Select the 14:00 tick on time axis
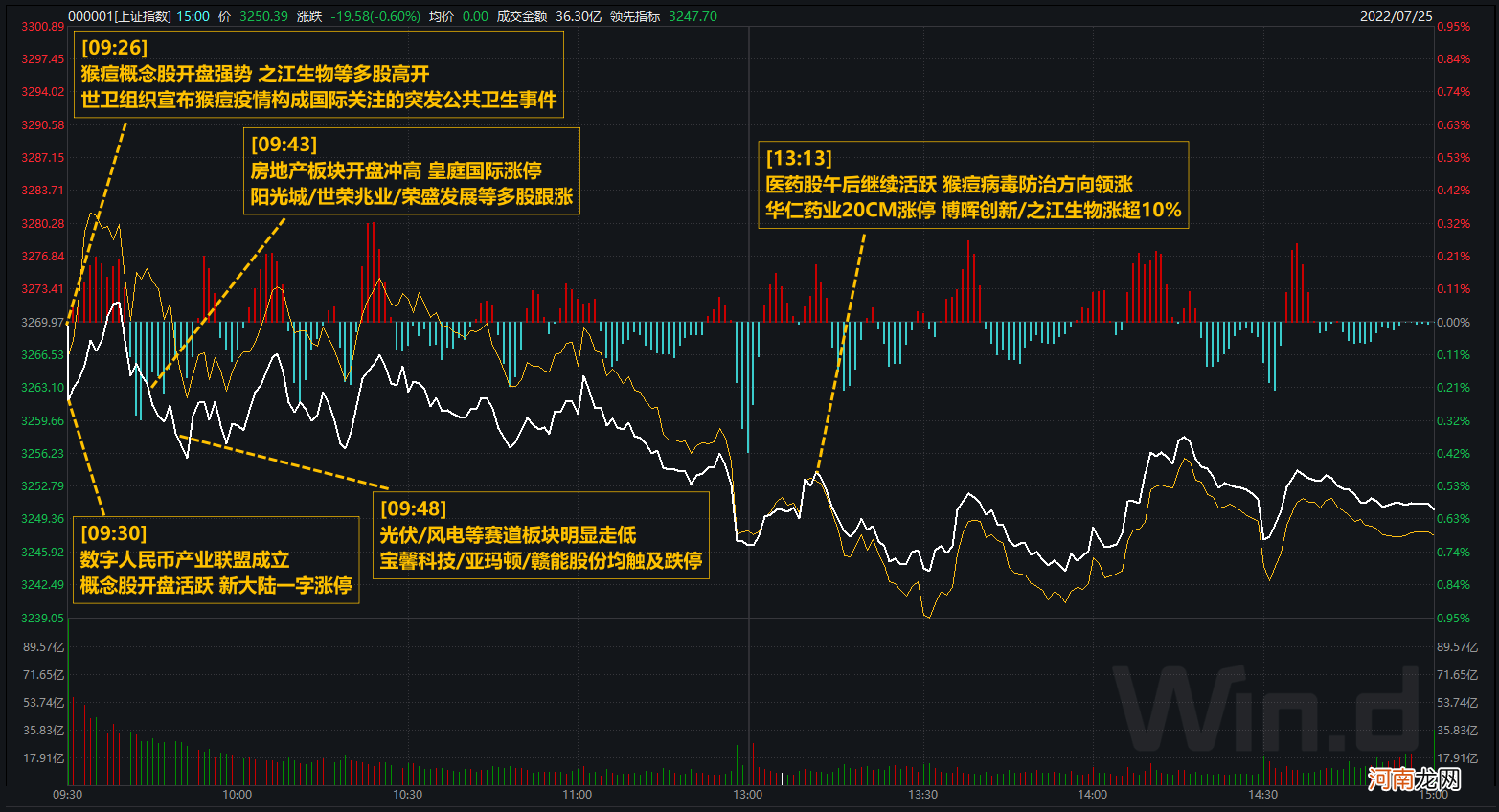This screenshot has height=812, width=1499. (x=1093, y=795)
